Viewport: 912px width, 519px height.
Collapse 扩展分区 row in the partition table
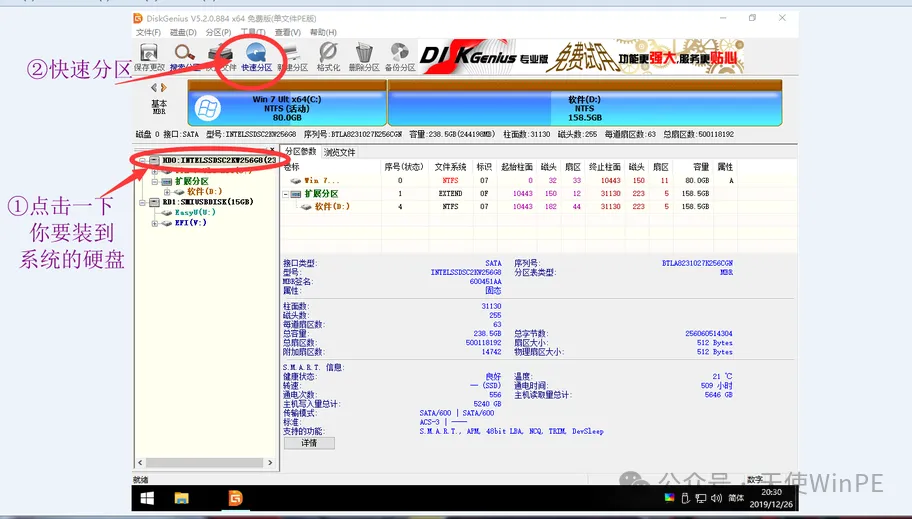pyautogui.click(x=287, y=194)
